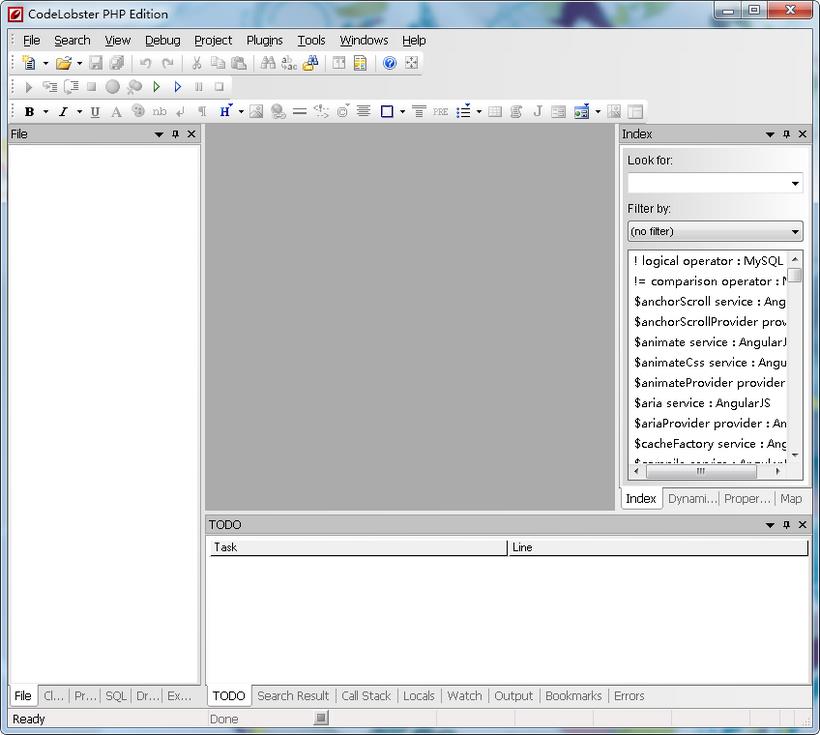Redo action via toolbar arrow
820x735 pixels.
[167, 63]
